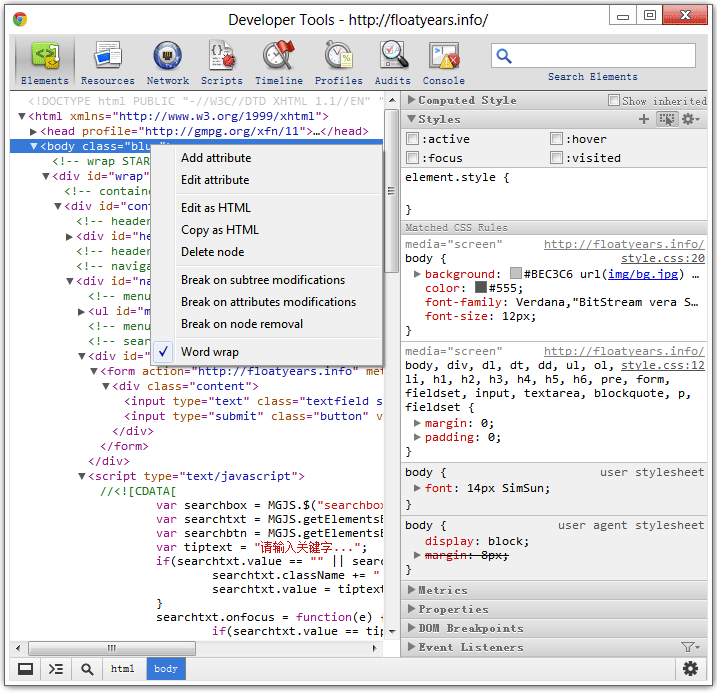Click the display: block declaration
This screenshot has height=693, width=717.
pos(477,541)
